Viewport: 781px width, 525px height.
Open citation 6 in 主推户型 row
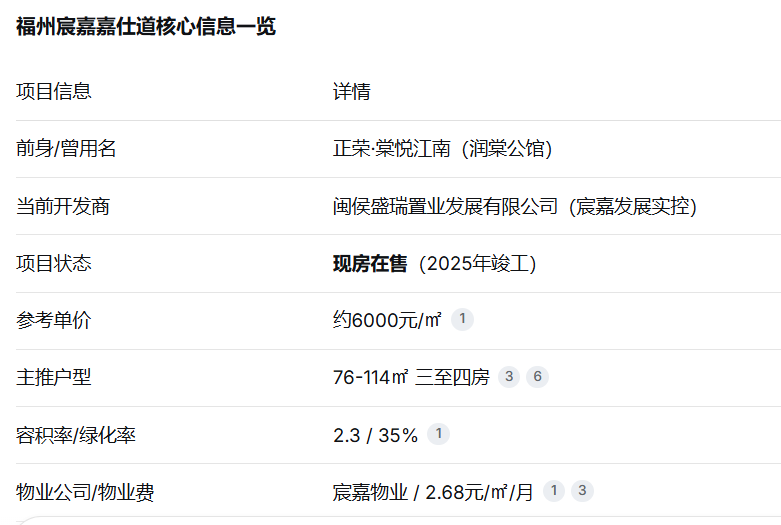(x=537, y=377)
